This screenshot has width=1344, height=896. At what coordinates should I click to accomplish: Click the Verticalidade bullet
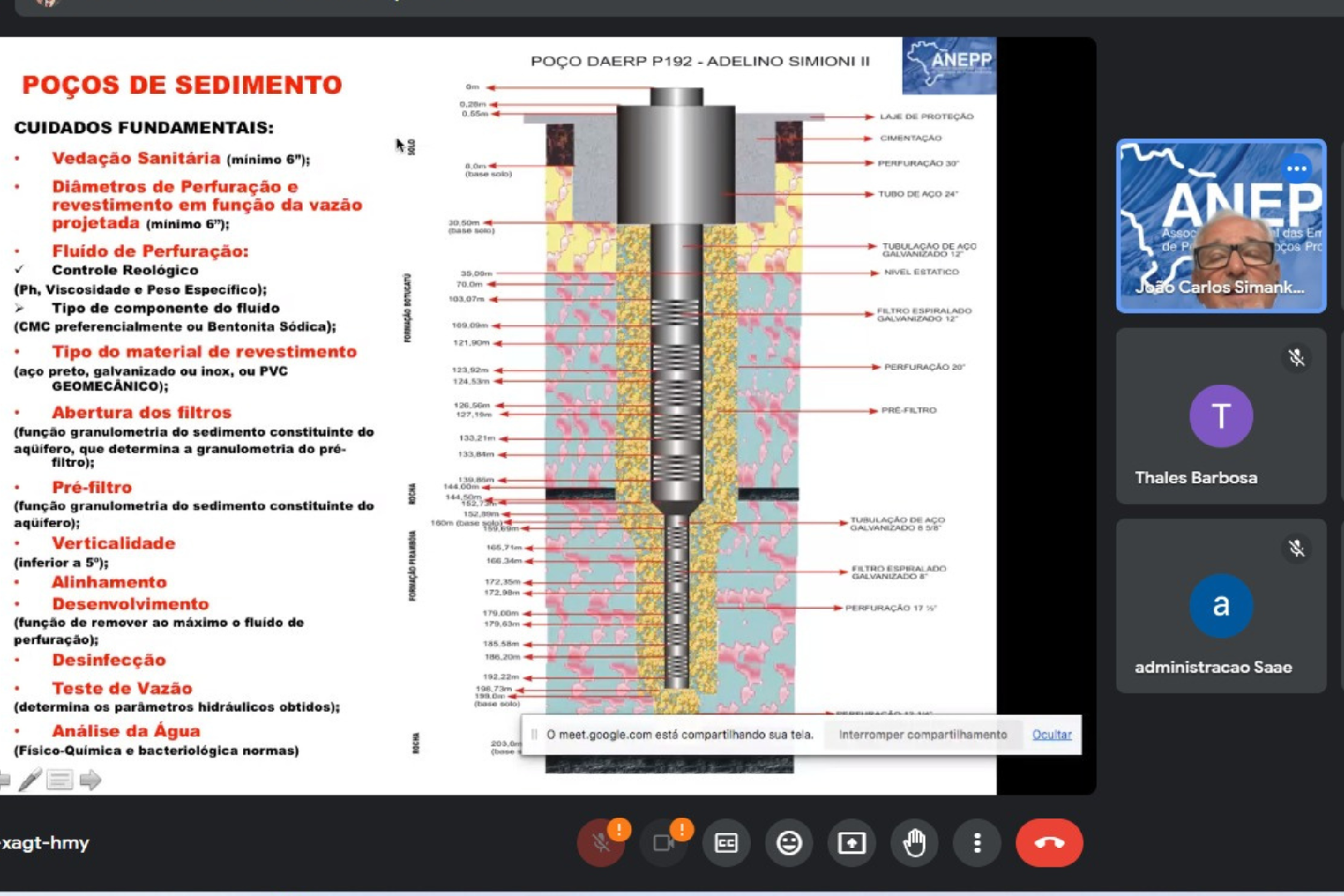tap(114, 543)
